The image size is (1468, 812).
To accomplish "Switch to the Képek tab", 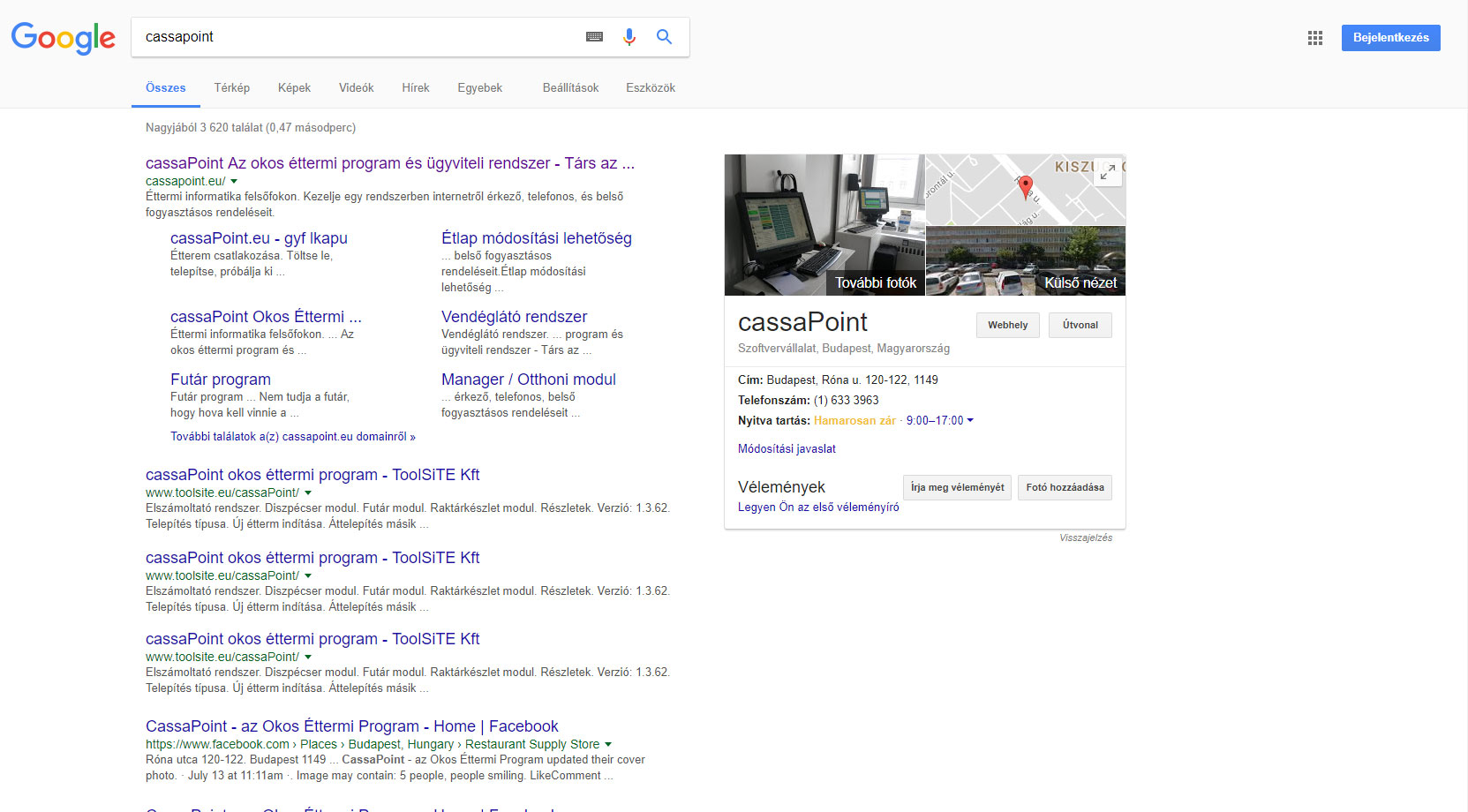I will pyautogui.click(x=294, y=88).
